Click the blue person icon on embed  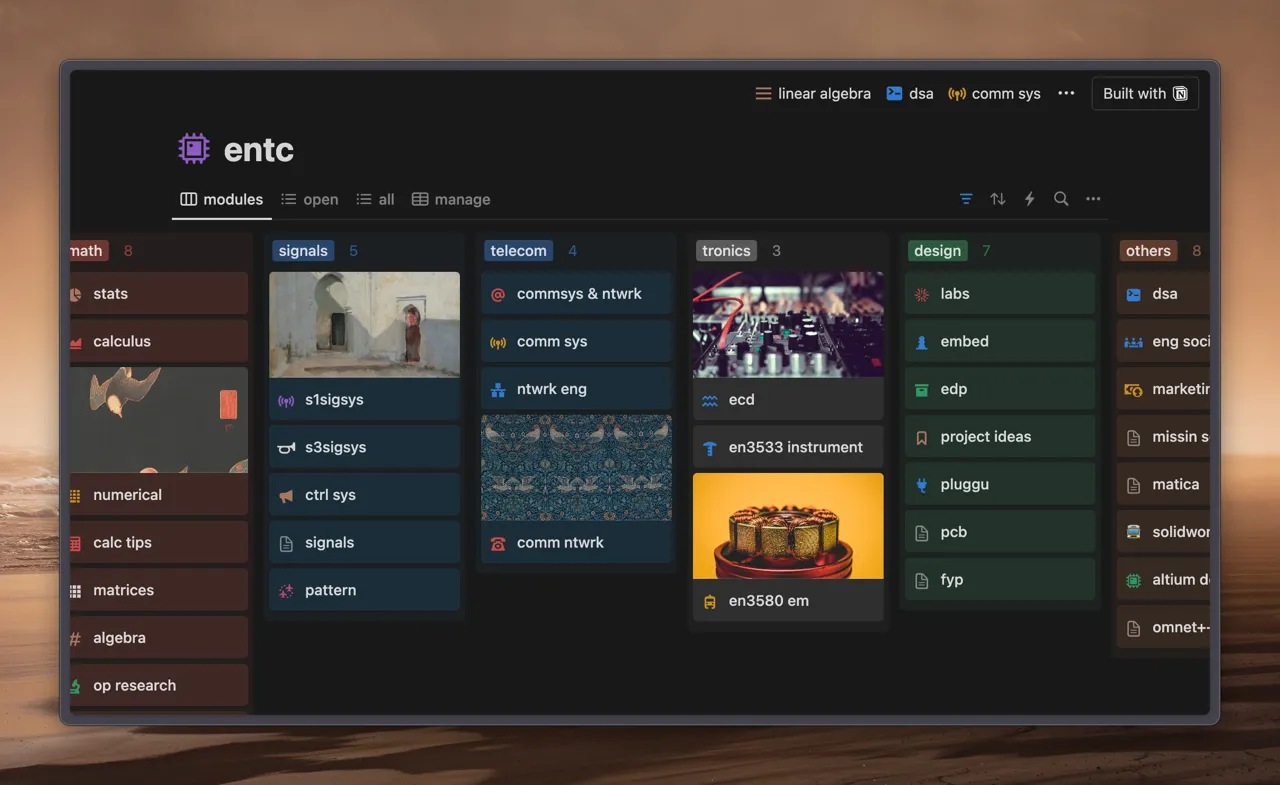point(922,342)
